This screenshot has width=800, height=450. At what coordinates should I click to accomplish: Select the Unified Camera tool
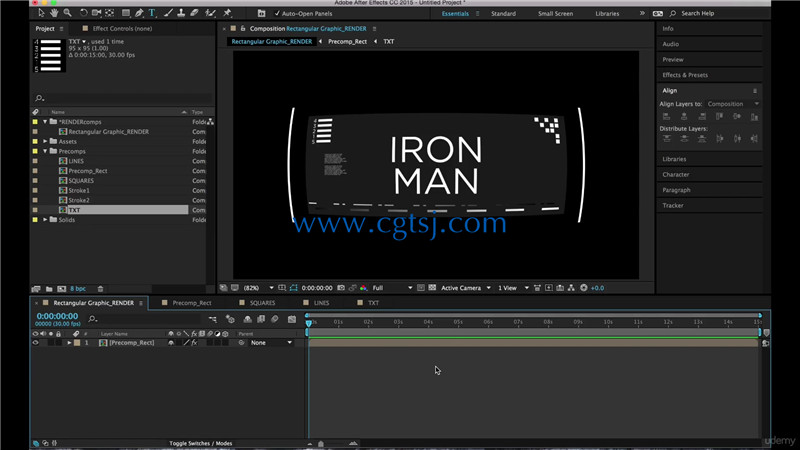(x=96, y=13)
